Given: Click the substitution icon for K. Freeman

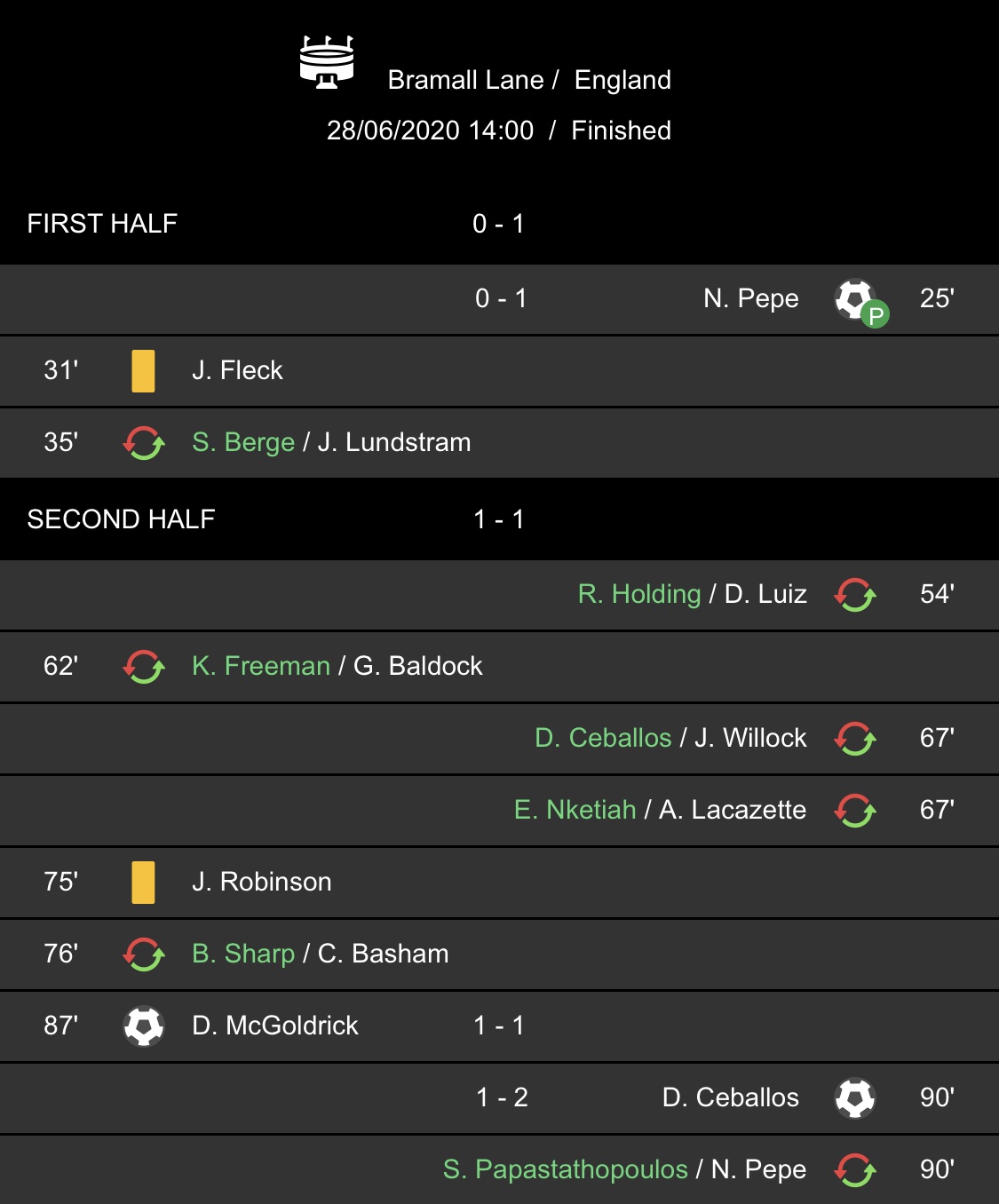Looking at the screenshot, I should tap(143, 666).
